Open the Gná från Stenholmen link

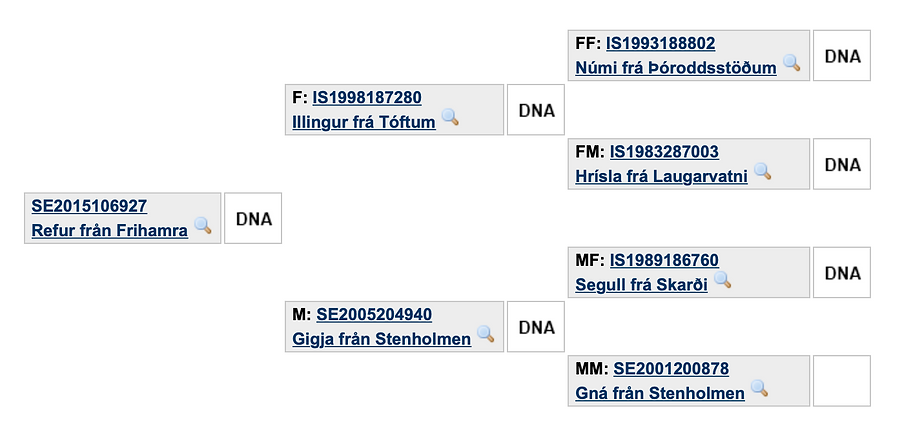pos(660,393)
